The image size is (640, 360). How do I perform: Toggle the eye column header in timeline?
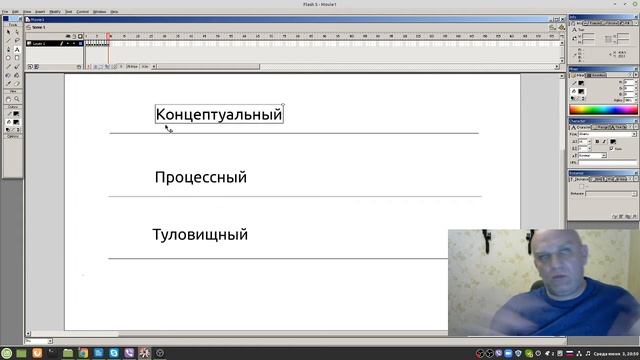(68, 36)
